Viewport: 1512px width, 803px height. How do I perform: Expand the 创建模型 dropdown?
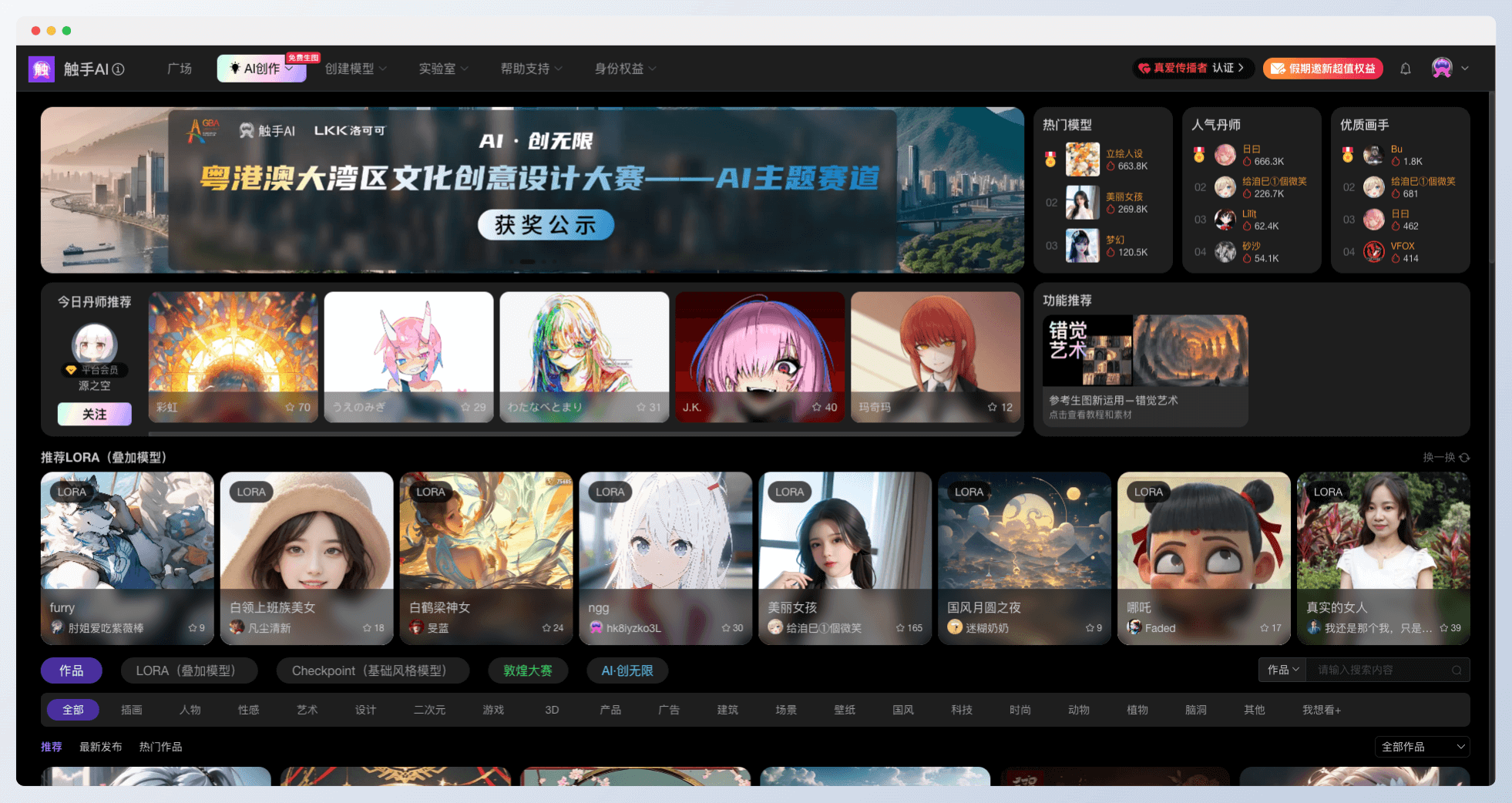356,69
